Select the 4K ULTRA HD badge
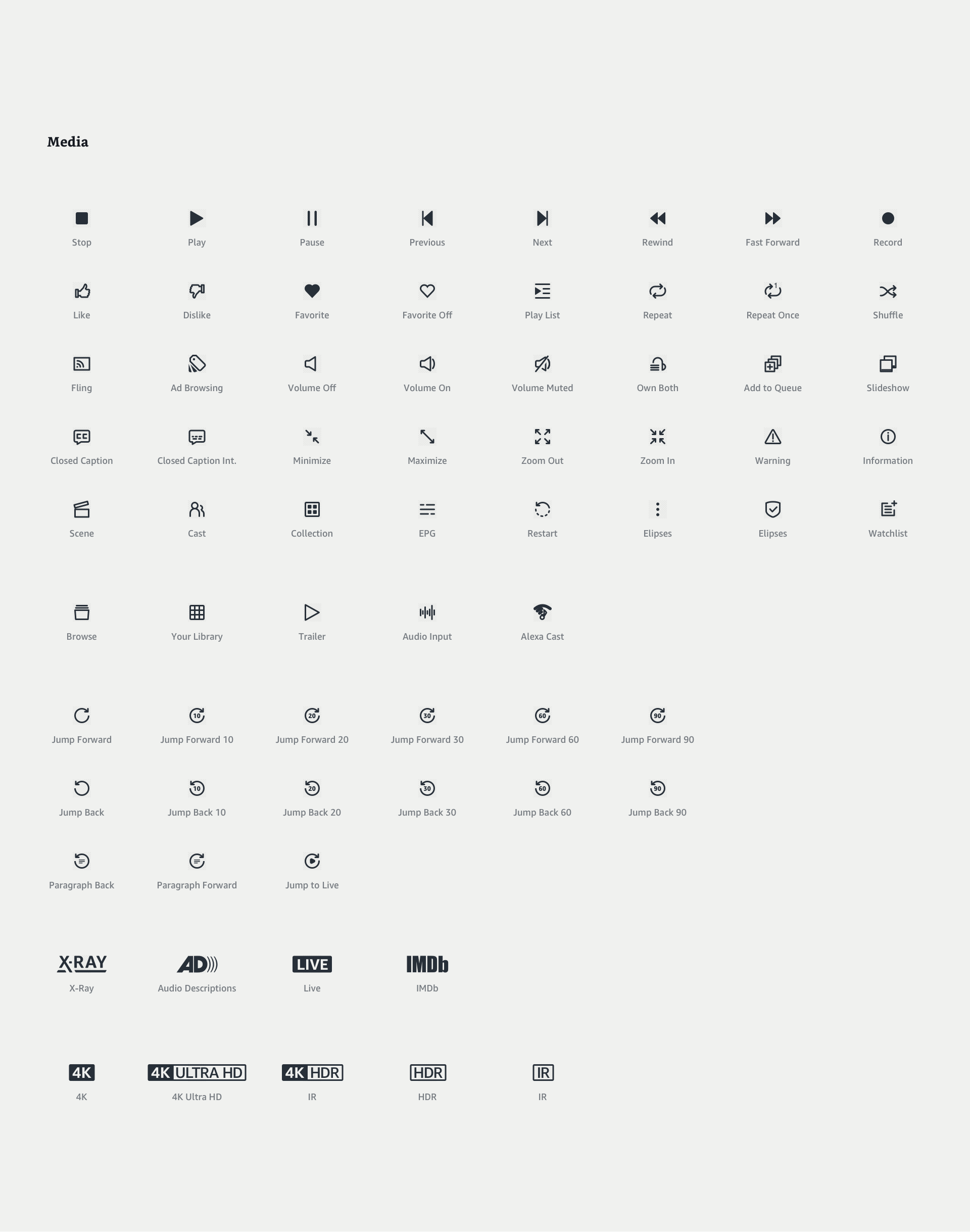Image resolution: width=970 pixels, height=1232 pixels. (x=197, y=1072)
